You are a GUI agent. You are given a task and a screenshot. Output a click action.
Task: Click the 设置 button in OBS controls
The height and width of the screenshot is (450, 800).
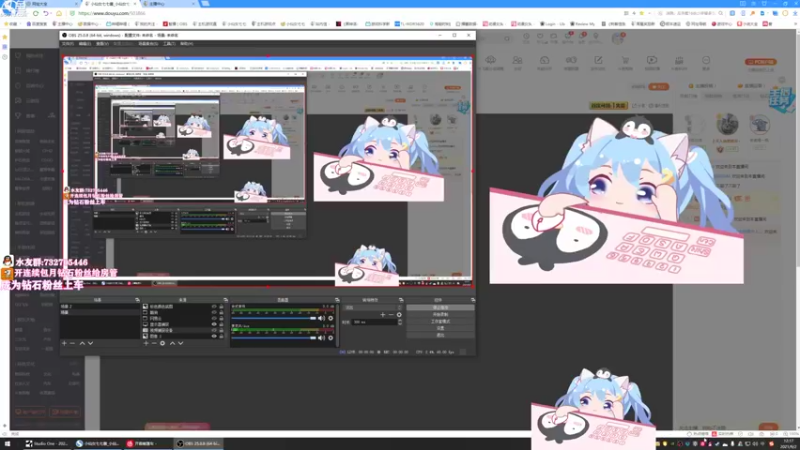coord(440,328)
